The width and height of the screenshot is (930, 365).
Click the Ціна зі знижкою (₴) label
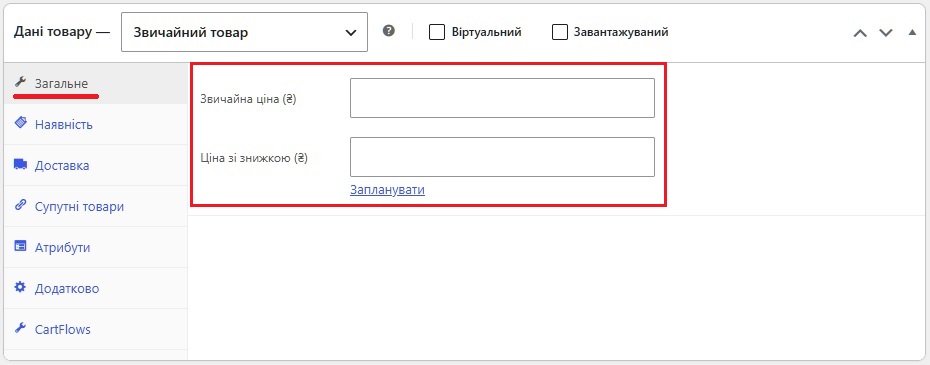pos(254,158)
